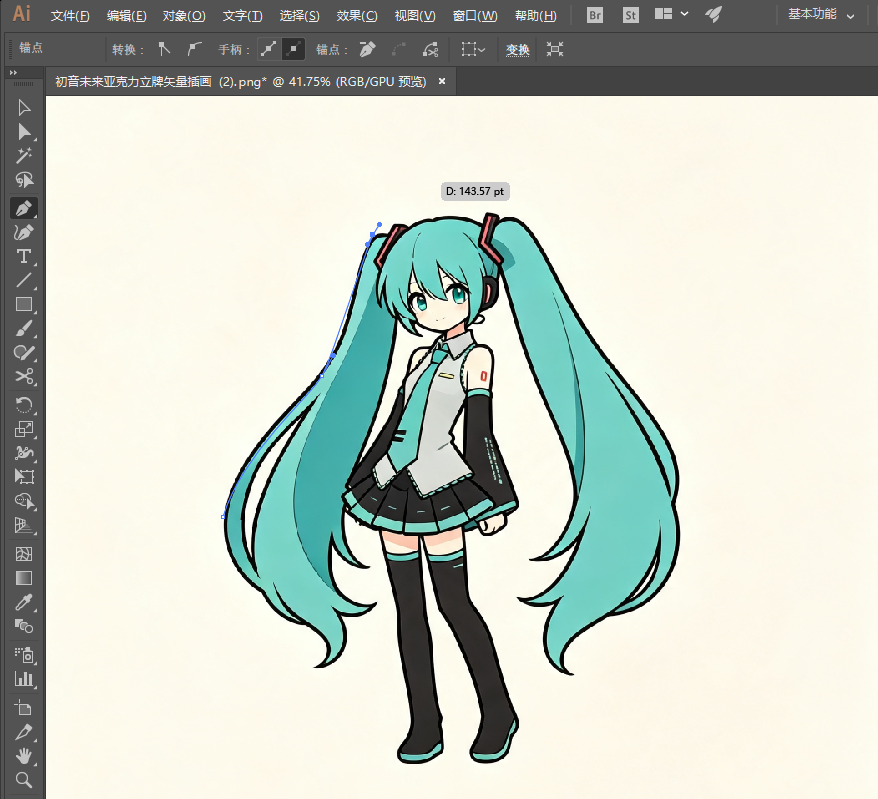Viewport: 878px width, 799px height.
Task: Select the Zoom tool
Action: [24, 780]
